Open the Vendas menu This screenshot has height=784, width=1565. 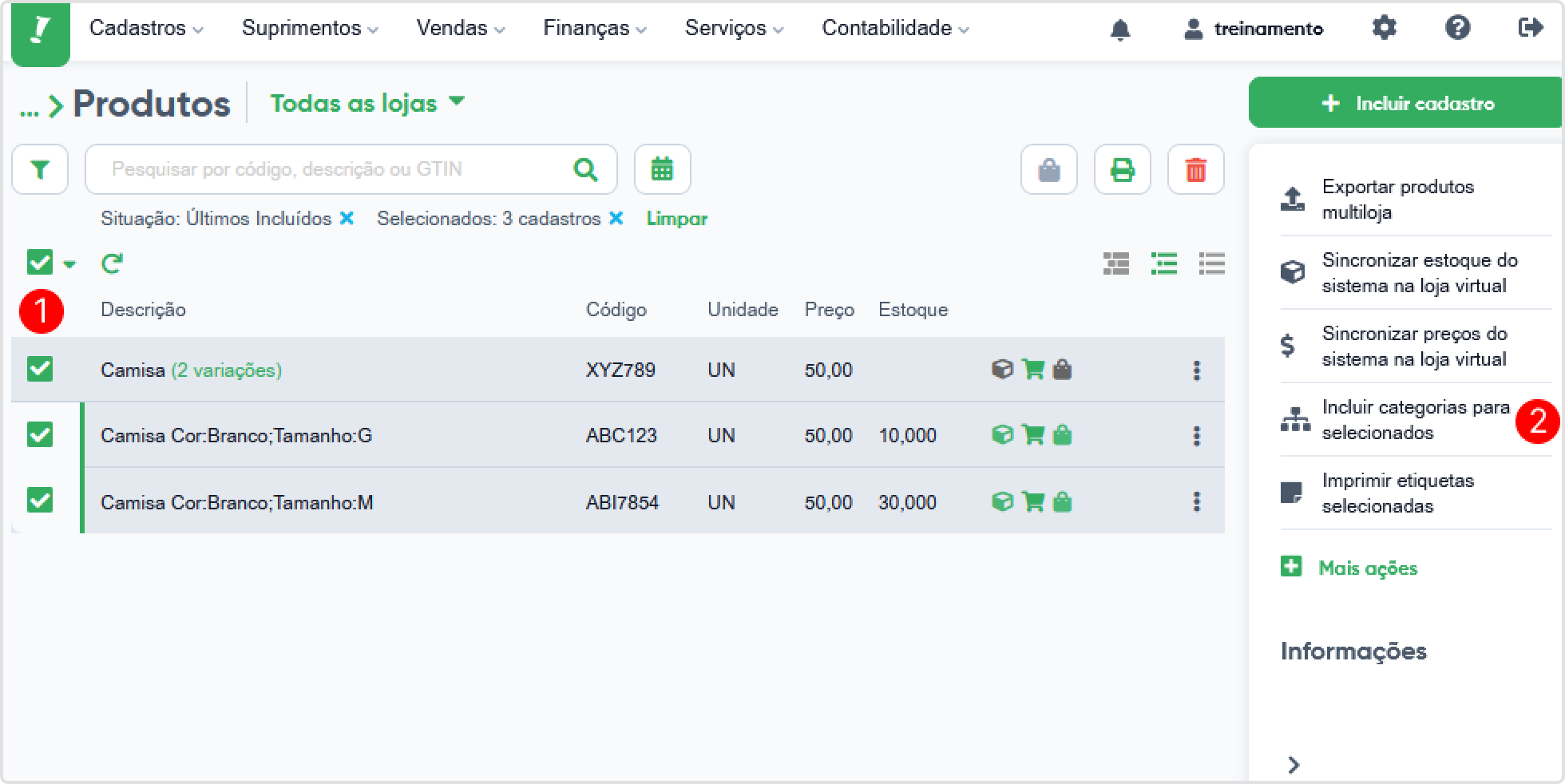tap(461, 28)
